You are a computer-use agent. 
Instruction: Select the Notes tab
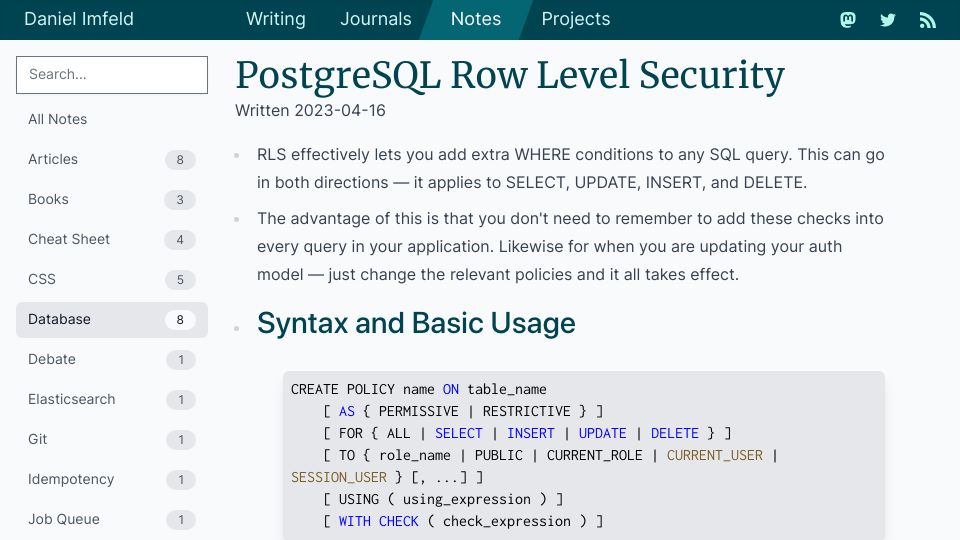click(476, 19)
